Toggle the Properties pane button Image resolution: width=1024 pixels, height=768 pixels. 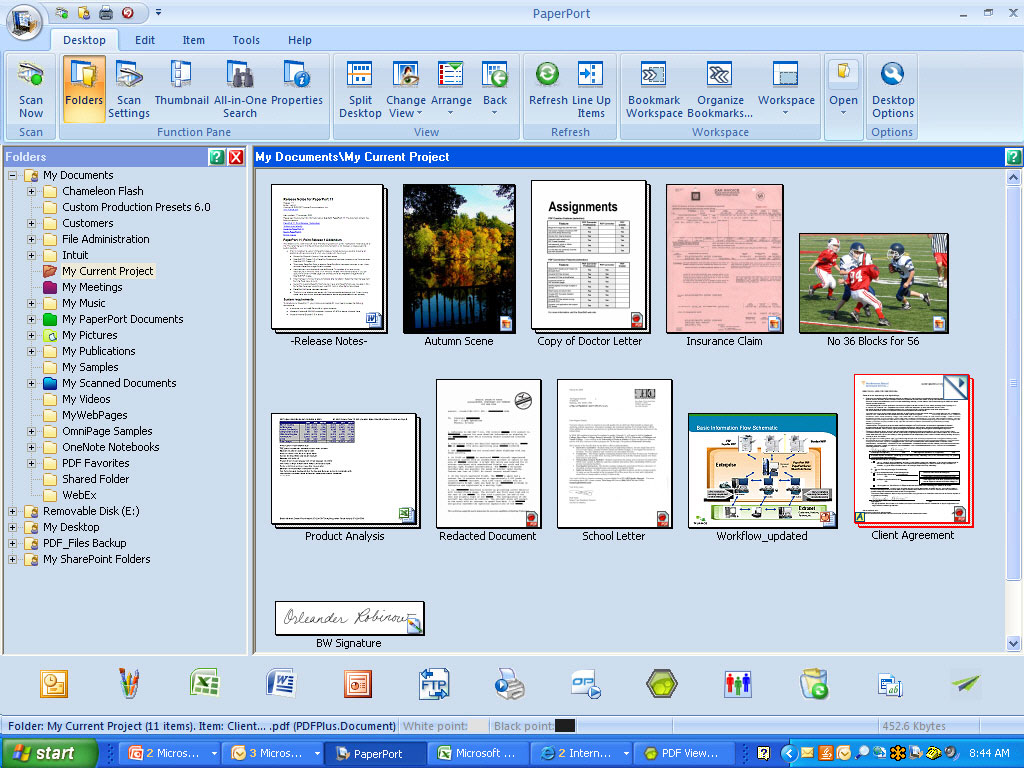[x=296, y=88]
